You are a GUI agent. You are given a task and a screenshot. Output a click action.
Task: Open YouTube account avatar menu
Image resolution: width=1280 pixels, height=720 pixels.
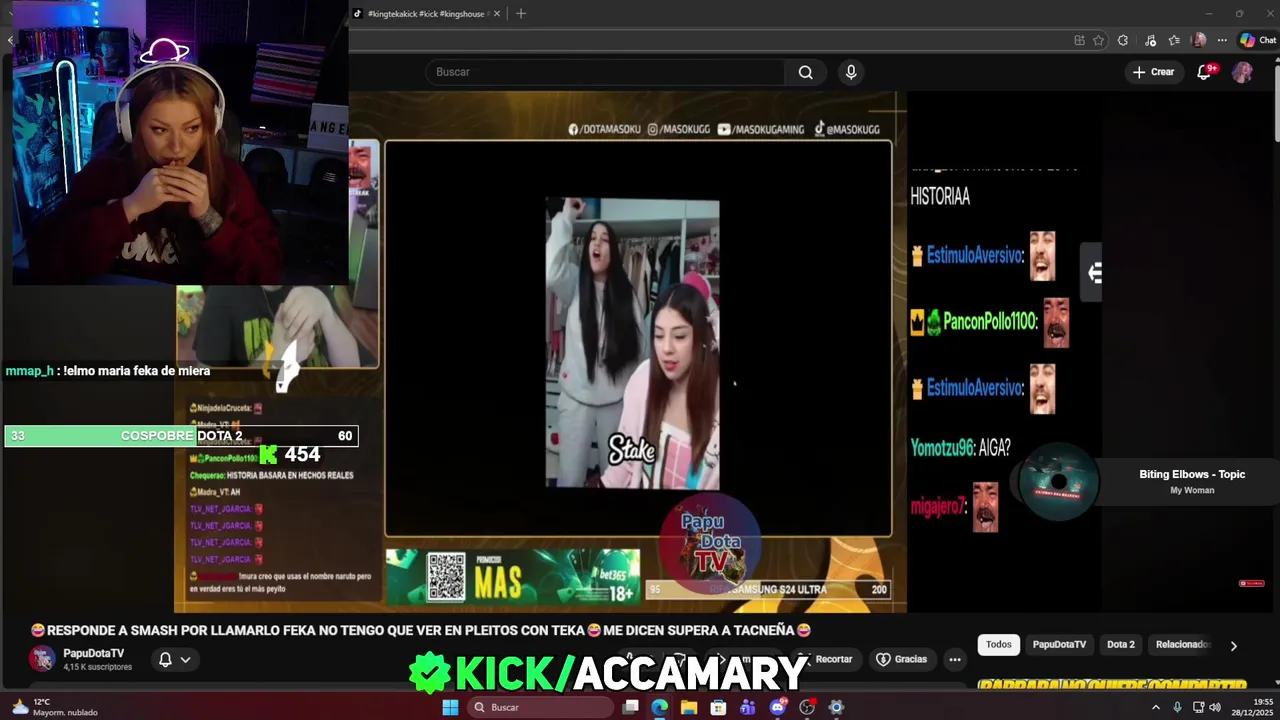pos(1242,72)
